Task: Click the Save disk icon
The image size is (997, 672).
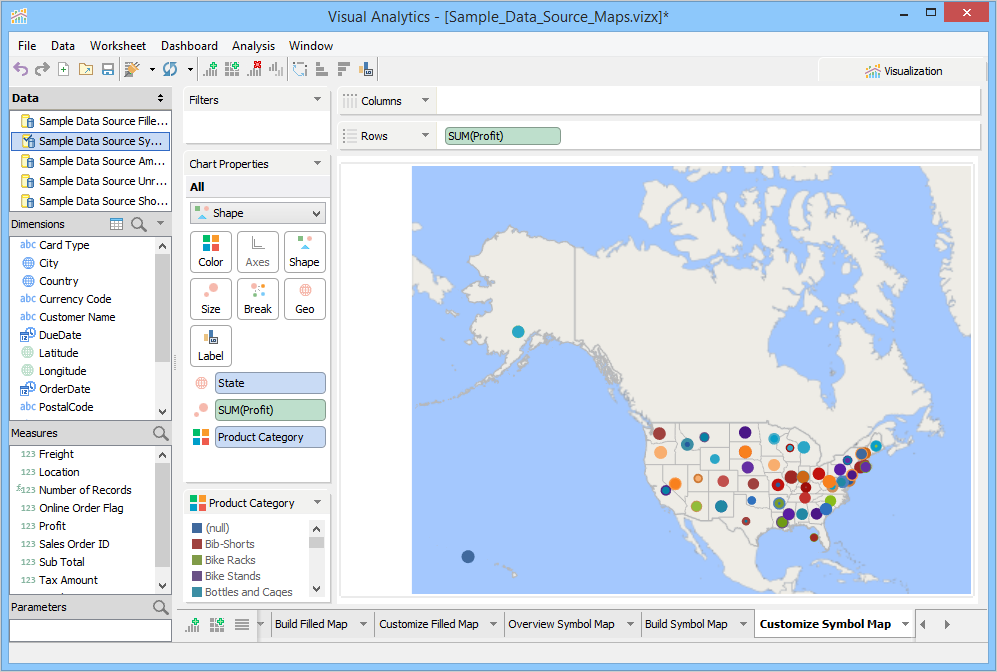Action: [108, 69]
